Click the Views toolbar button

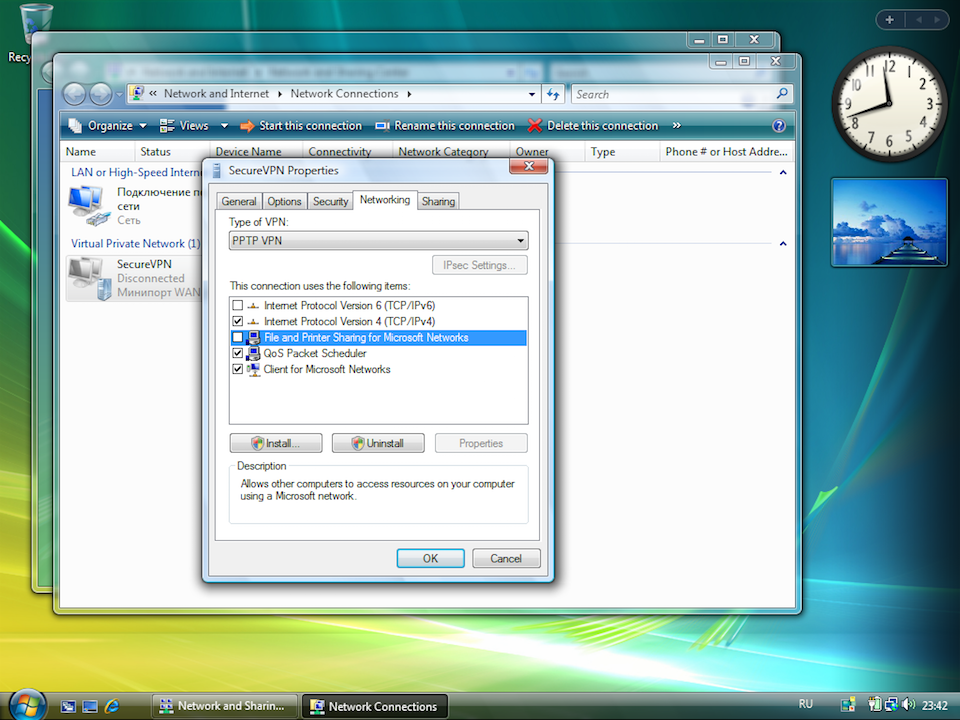point(184,126)
